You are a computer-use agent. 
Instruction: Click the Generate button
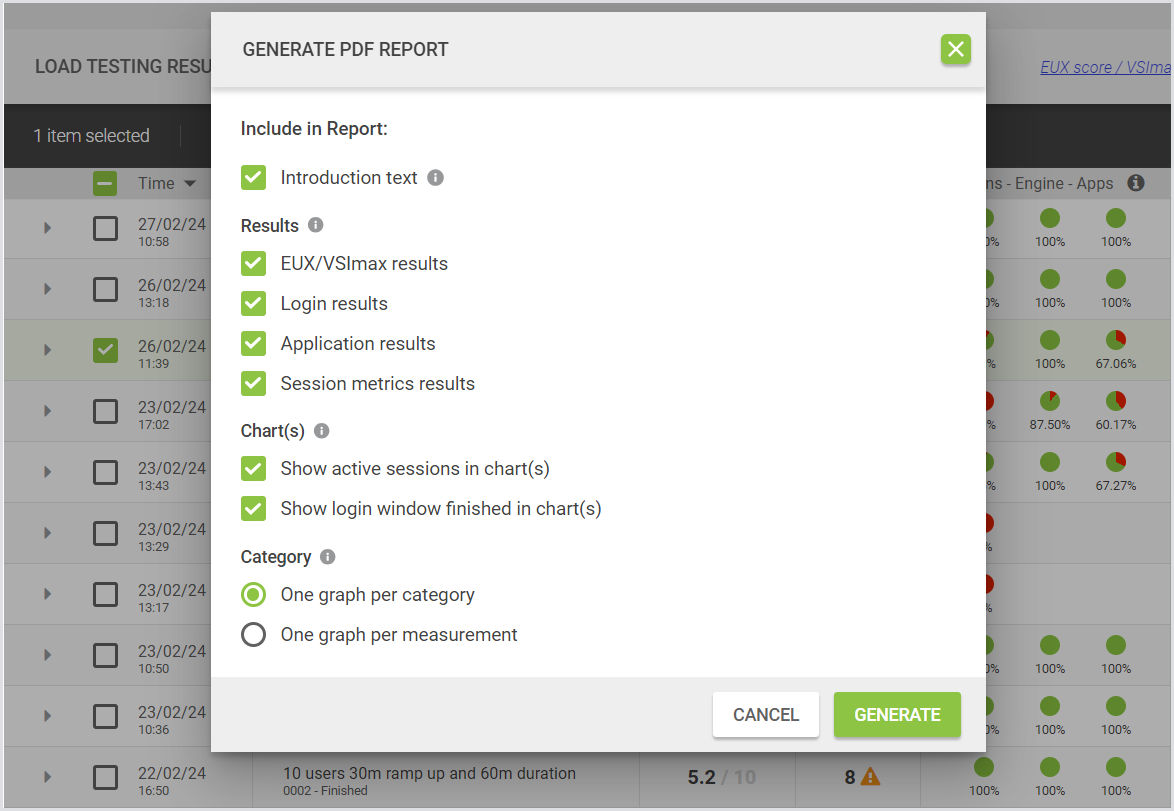[x=897, y=715]
